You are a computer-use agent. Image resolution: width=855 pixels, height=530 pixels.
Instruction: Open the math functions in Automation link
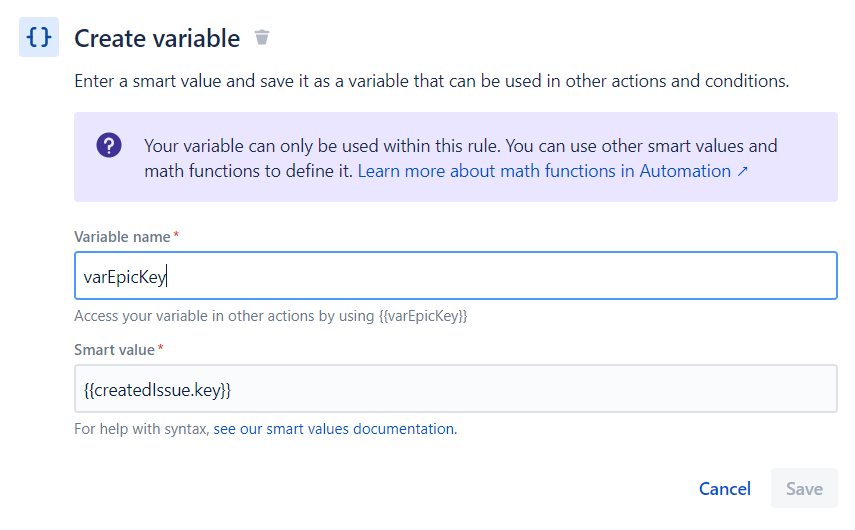pos(544,171)
